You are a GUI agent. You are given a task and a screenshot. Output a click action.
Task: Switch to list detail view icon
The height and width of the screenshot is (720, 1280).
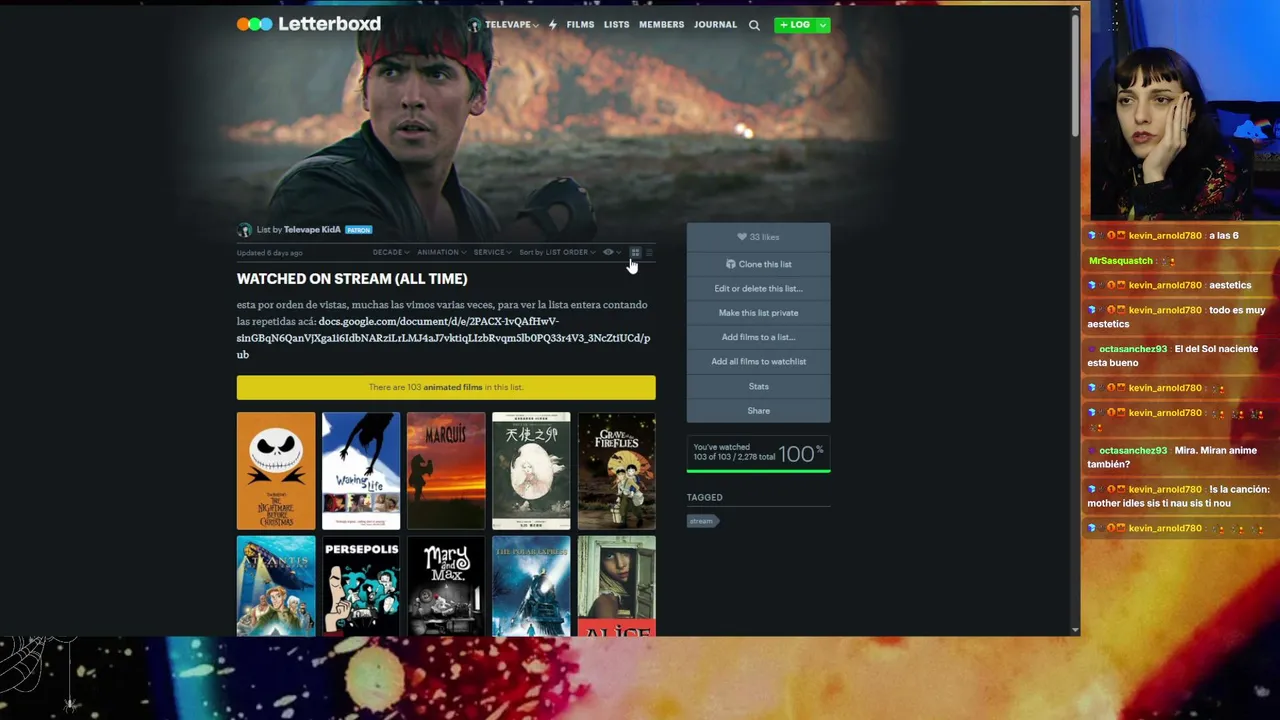[x=649, y=253]
